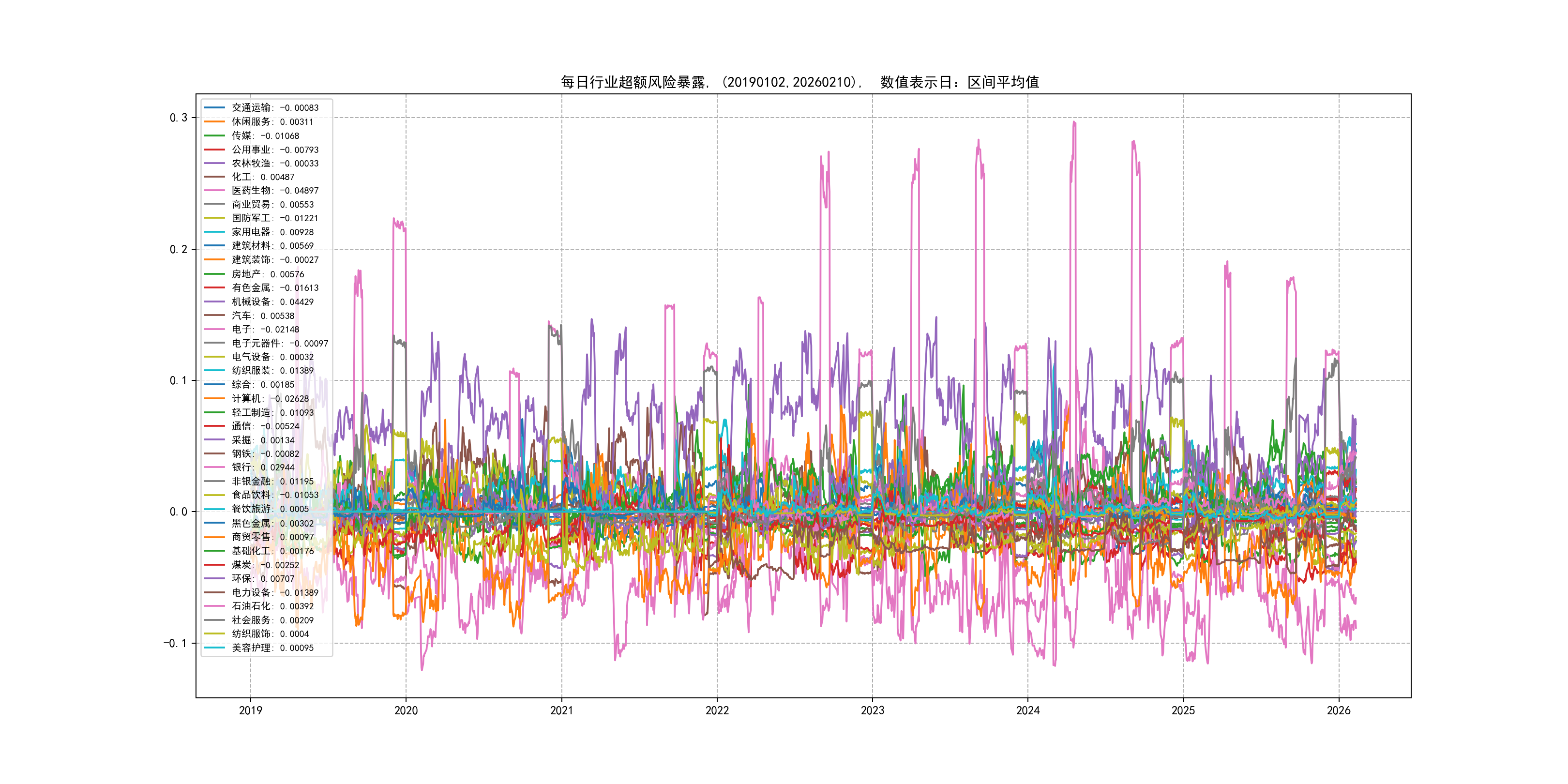Click the 0.3 y-axis tick label
Screen dimensions: 1568x784
tap(179, 118)
